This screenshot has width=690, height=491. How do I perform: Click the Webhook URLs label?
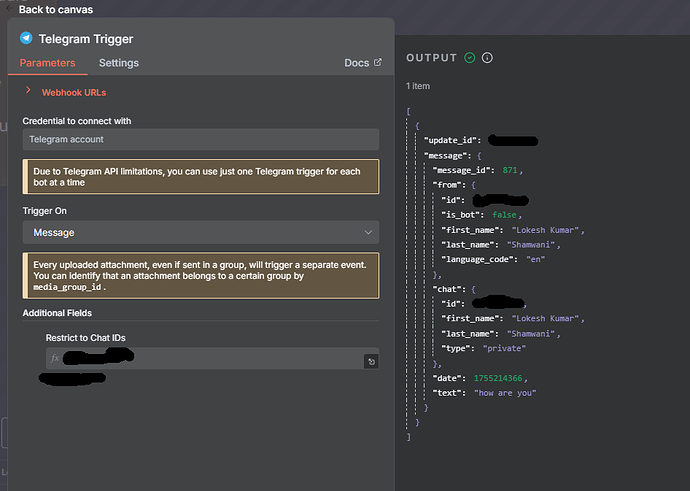(74, 92)
